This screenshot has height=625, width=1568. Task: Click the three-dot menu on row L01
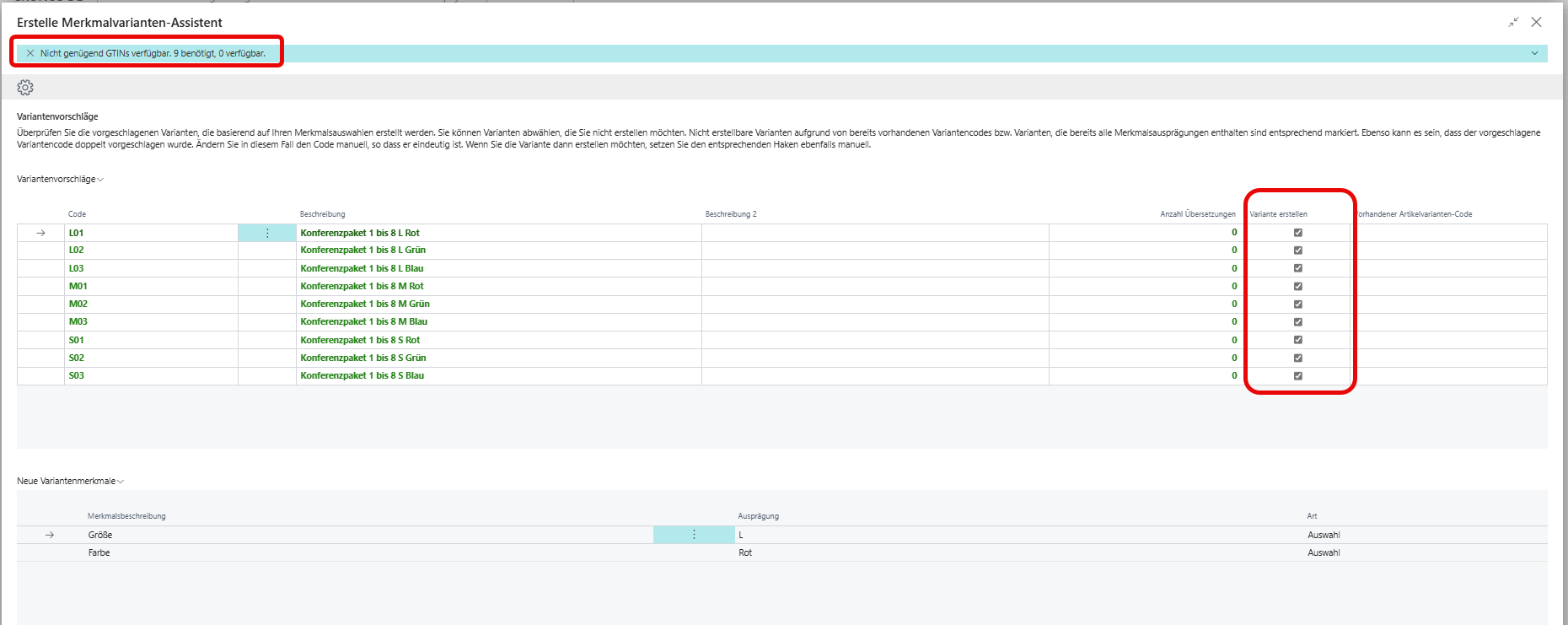(267, 233)
